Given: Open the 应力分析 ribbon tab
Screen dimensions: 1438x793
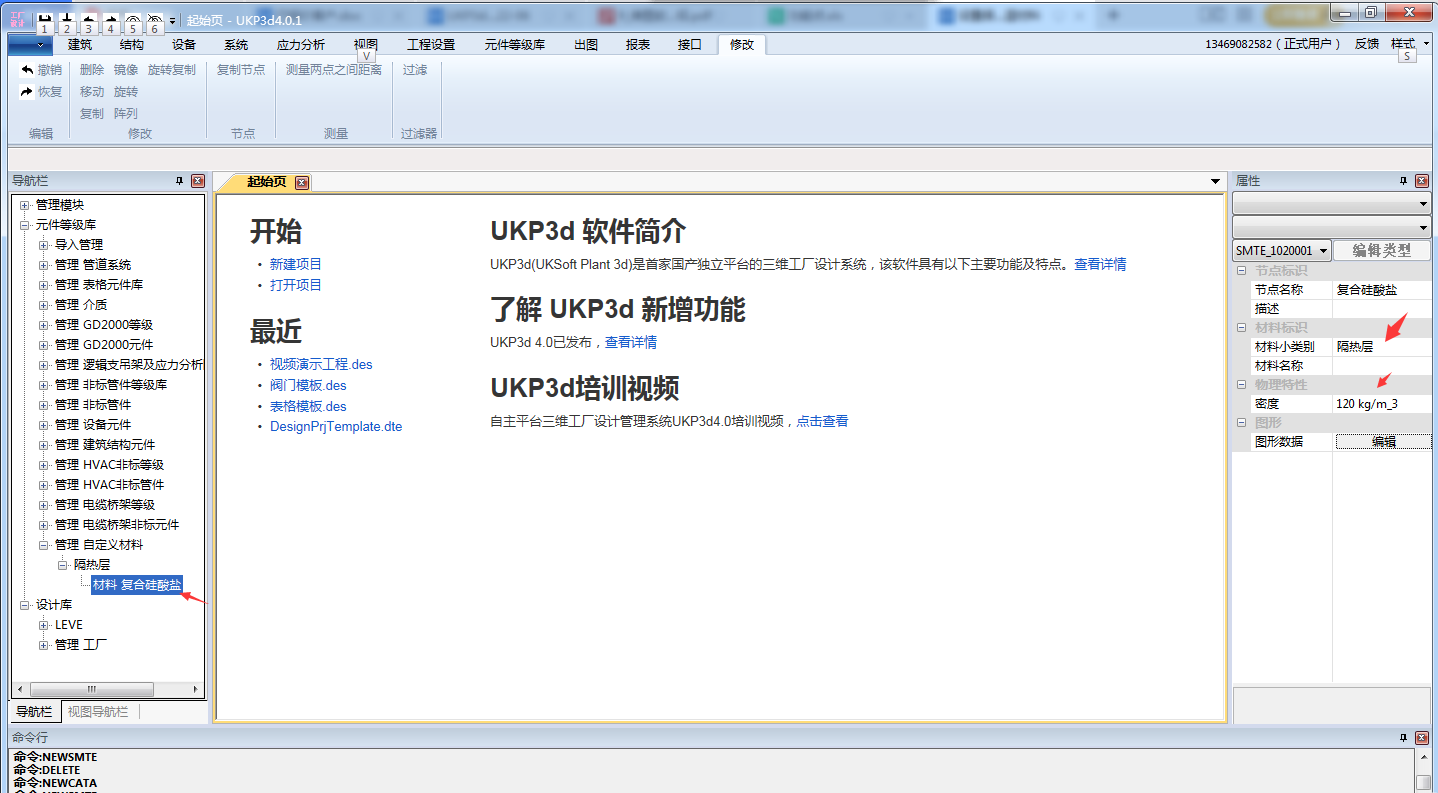Looking at the screenshot, I should [300, 44].
